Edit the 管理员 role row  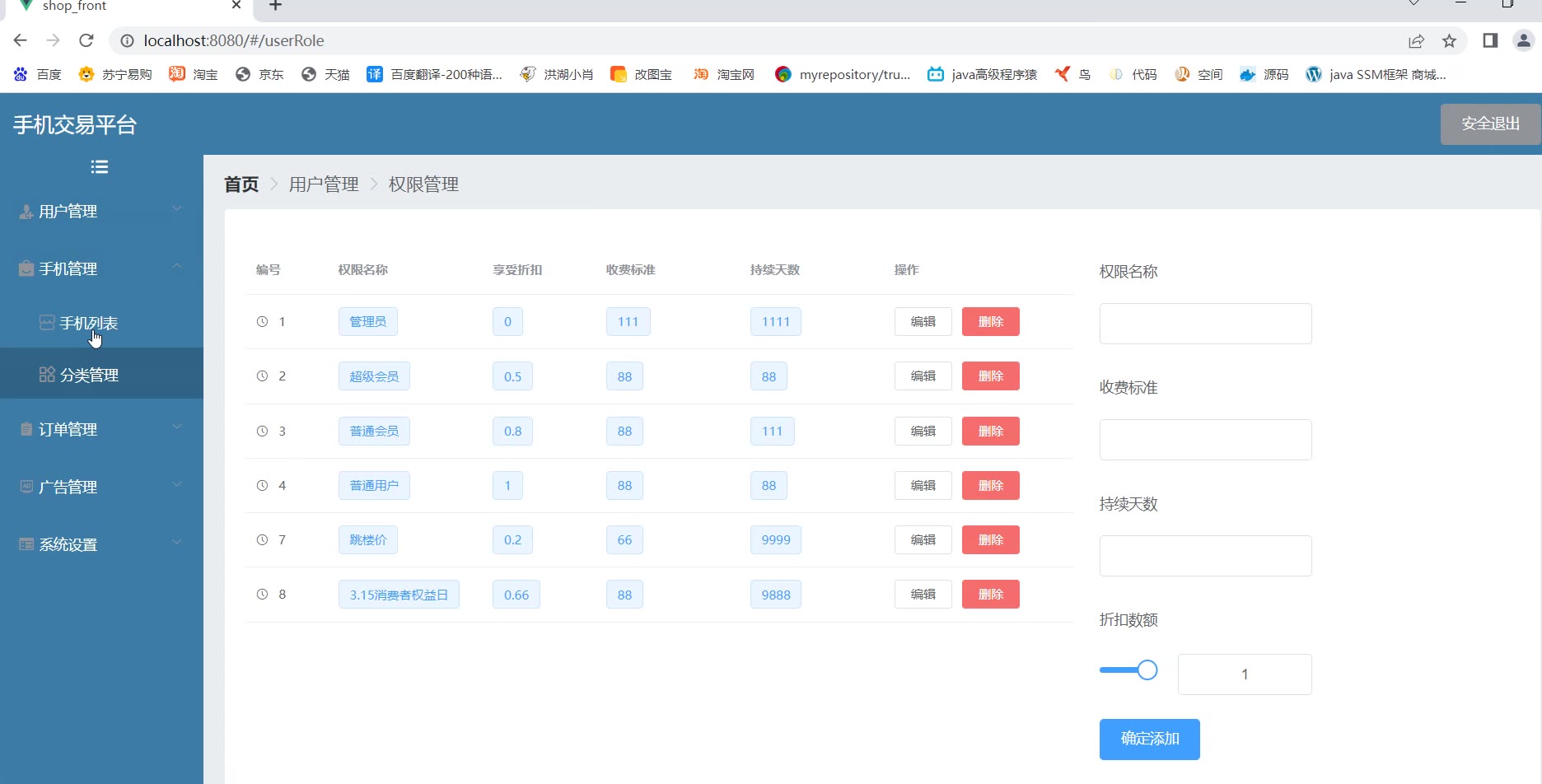pyautogui.click(x=923, y=321)
